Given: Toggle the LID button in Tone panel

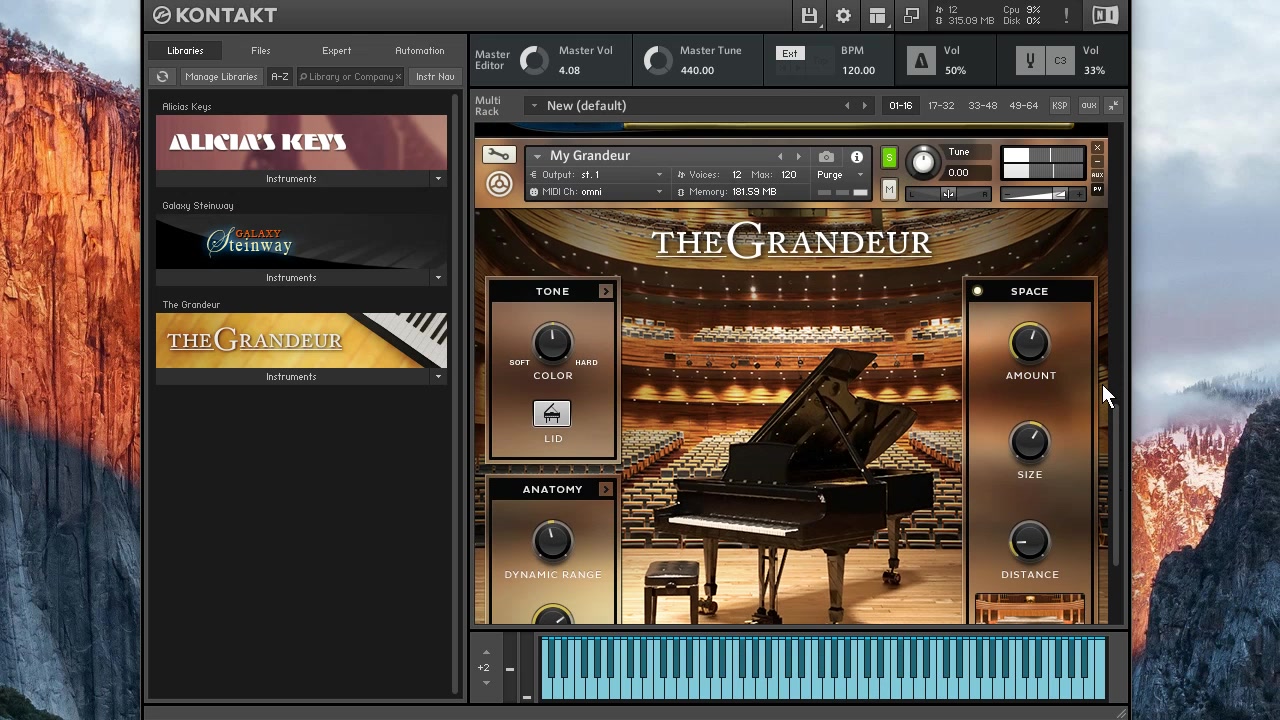Looking at the screenshot, I should 552,414.
